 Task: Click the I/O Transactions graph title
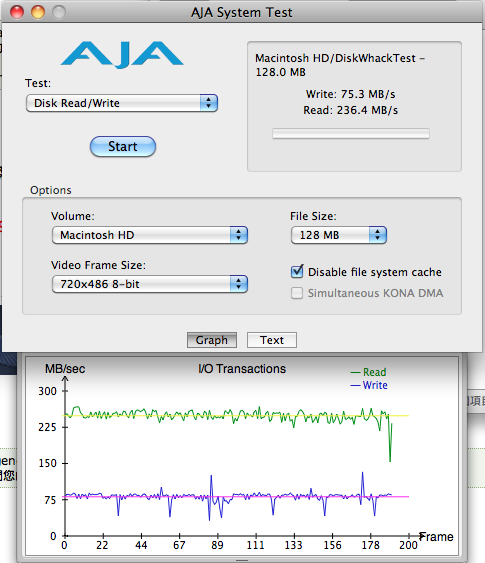point(242,369)
